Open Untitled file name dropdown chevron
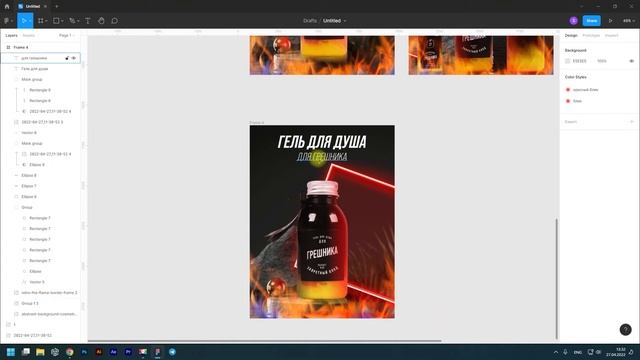 click(345, 21)
